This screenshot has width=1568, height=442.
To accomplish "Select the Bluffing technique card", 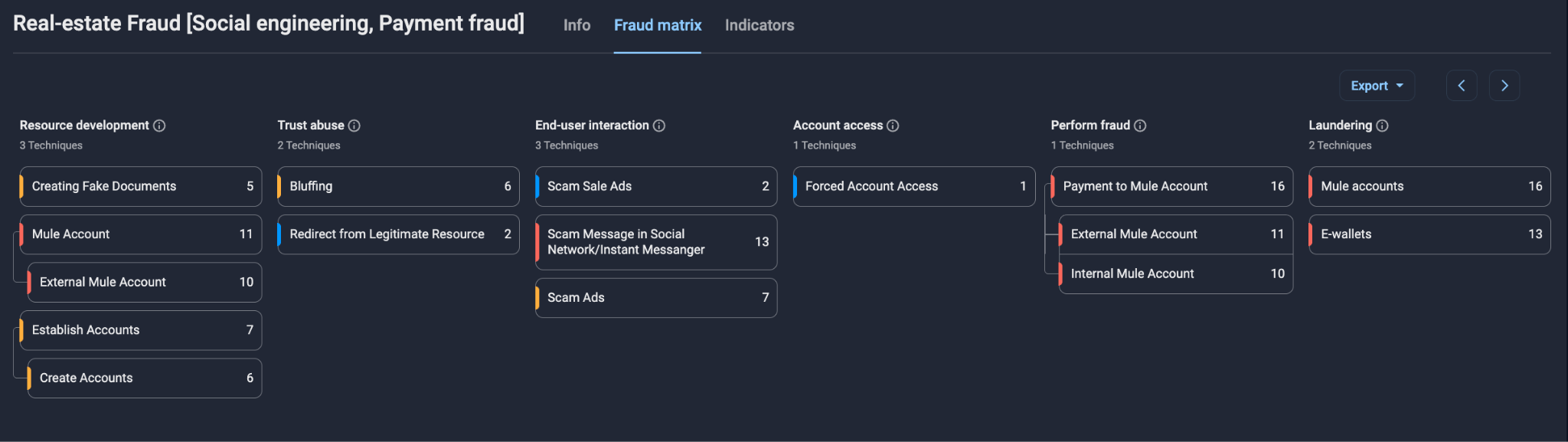I will (x=398, y=186).
